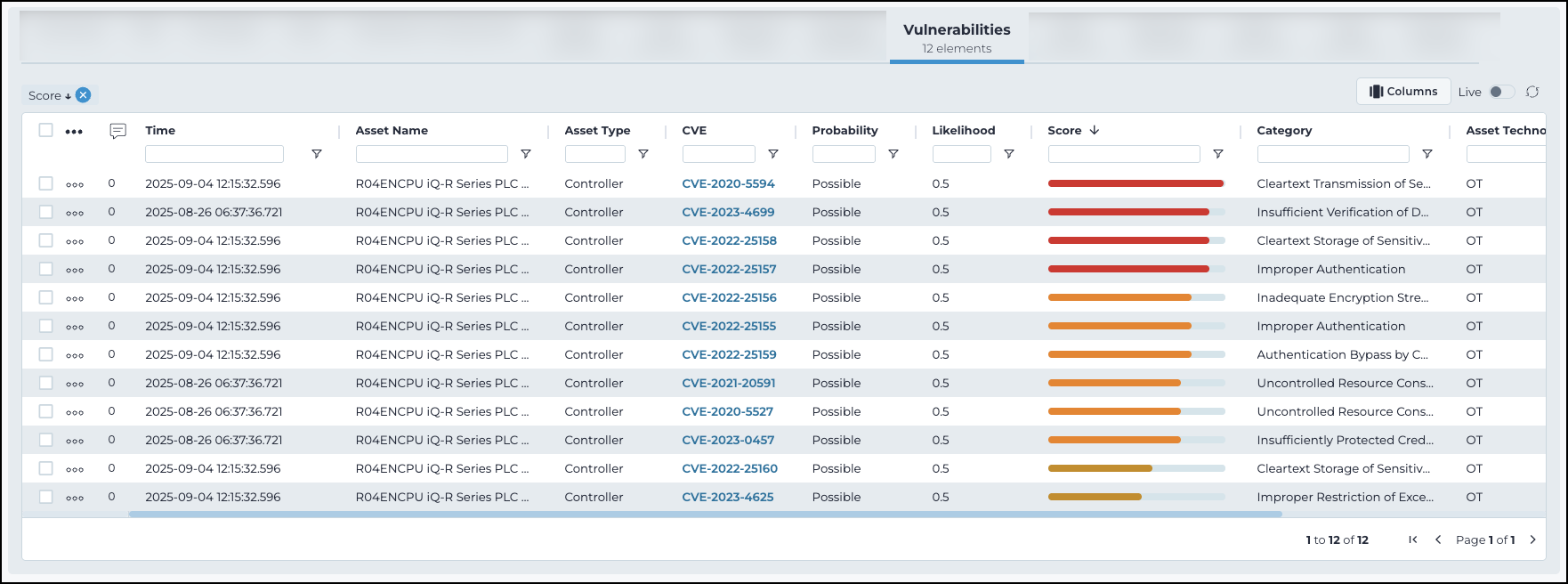Open the Likelihood filter icon

pos(1009,154)
